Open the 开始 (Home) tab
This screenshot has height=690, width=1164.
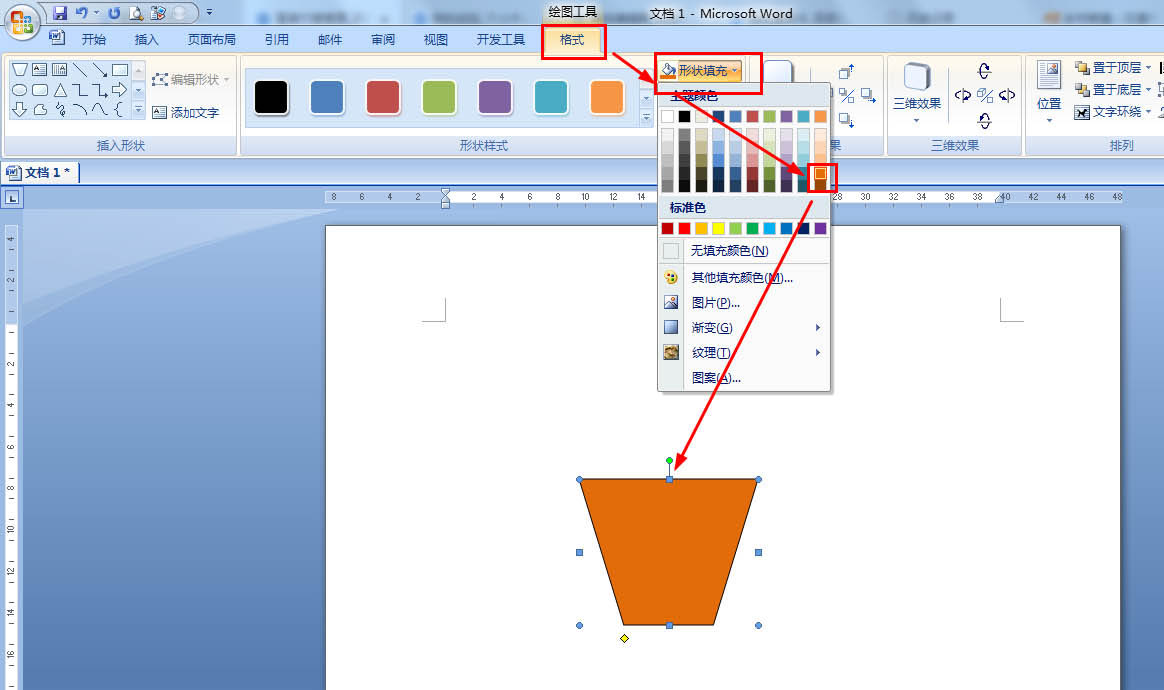tap(94, 39)
